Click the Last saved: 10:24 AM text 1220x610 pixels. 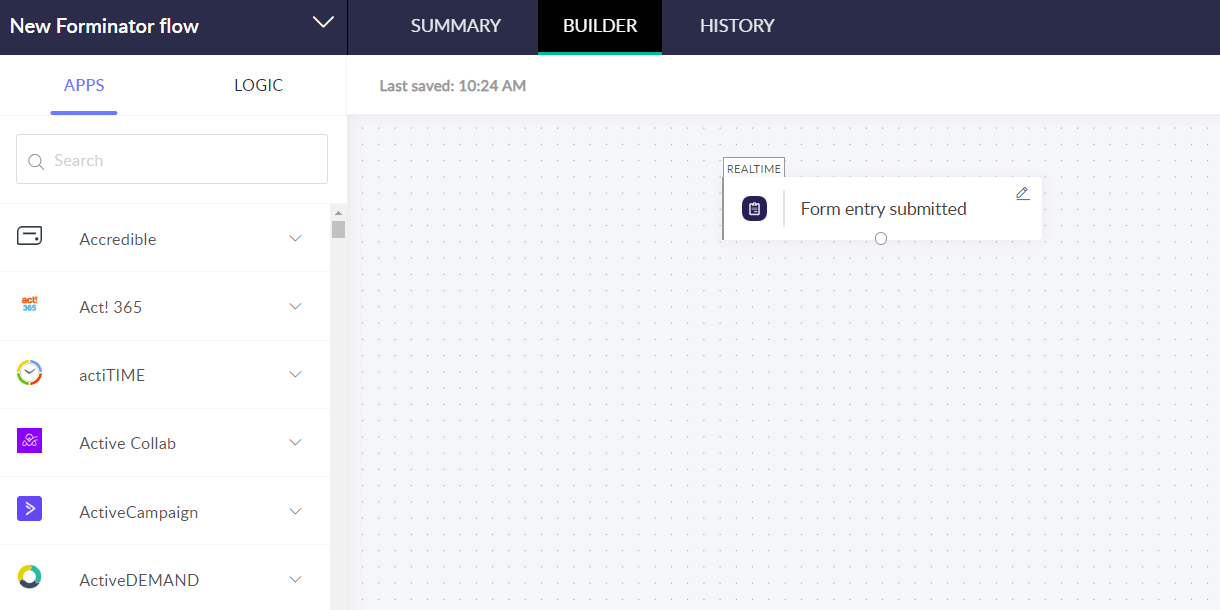452,86
